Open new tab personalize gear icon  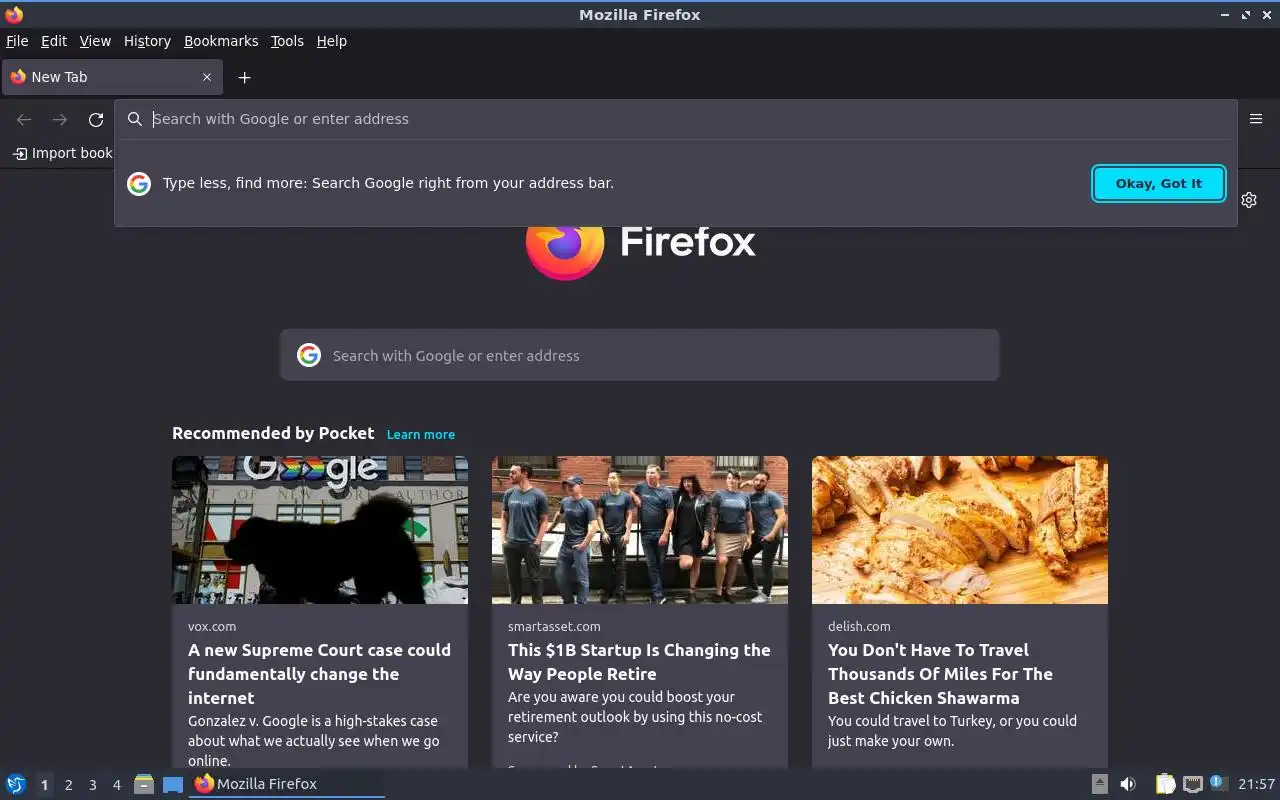pos(1249,200)
